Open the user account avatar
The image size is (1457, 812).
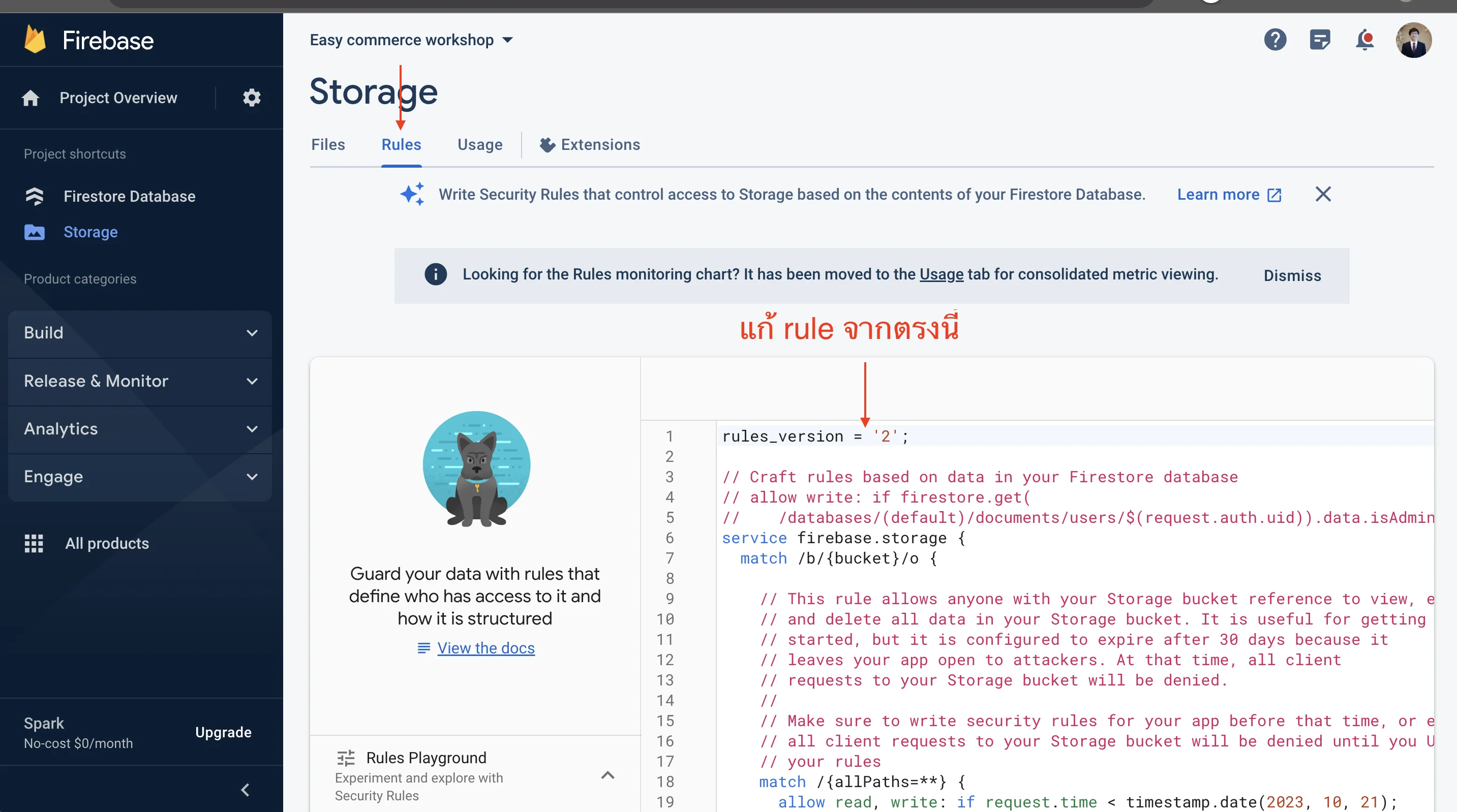click(1413, 40)
